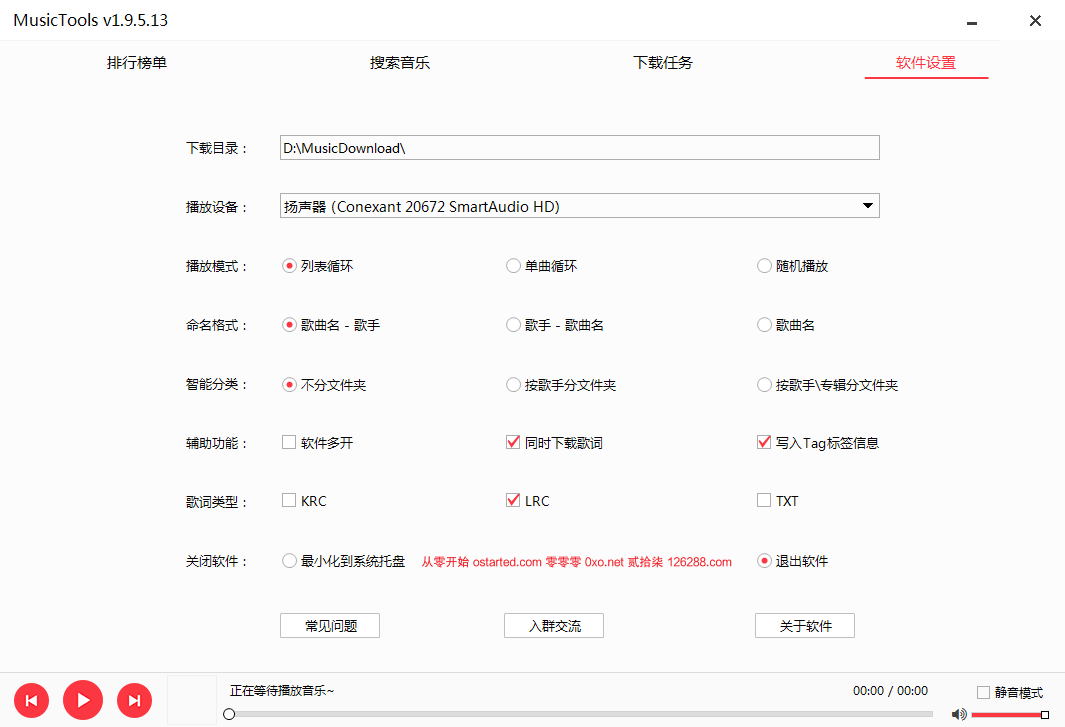Click the red volume slider
This screenshot has width=1065, height=727.
tap(1010, 714)
